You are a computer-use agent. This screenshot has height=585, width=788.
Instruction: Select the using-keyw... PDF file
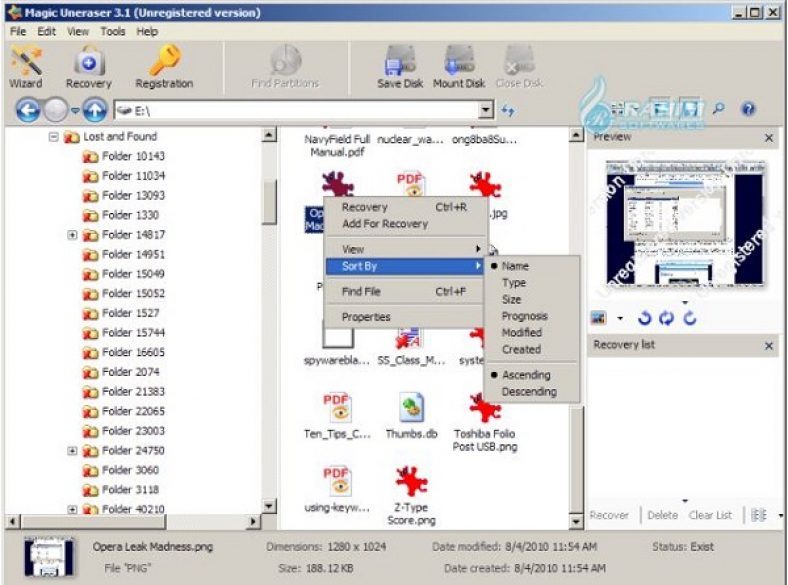click(x=337, y=490)
